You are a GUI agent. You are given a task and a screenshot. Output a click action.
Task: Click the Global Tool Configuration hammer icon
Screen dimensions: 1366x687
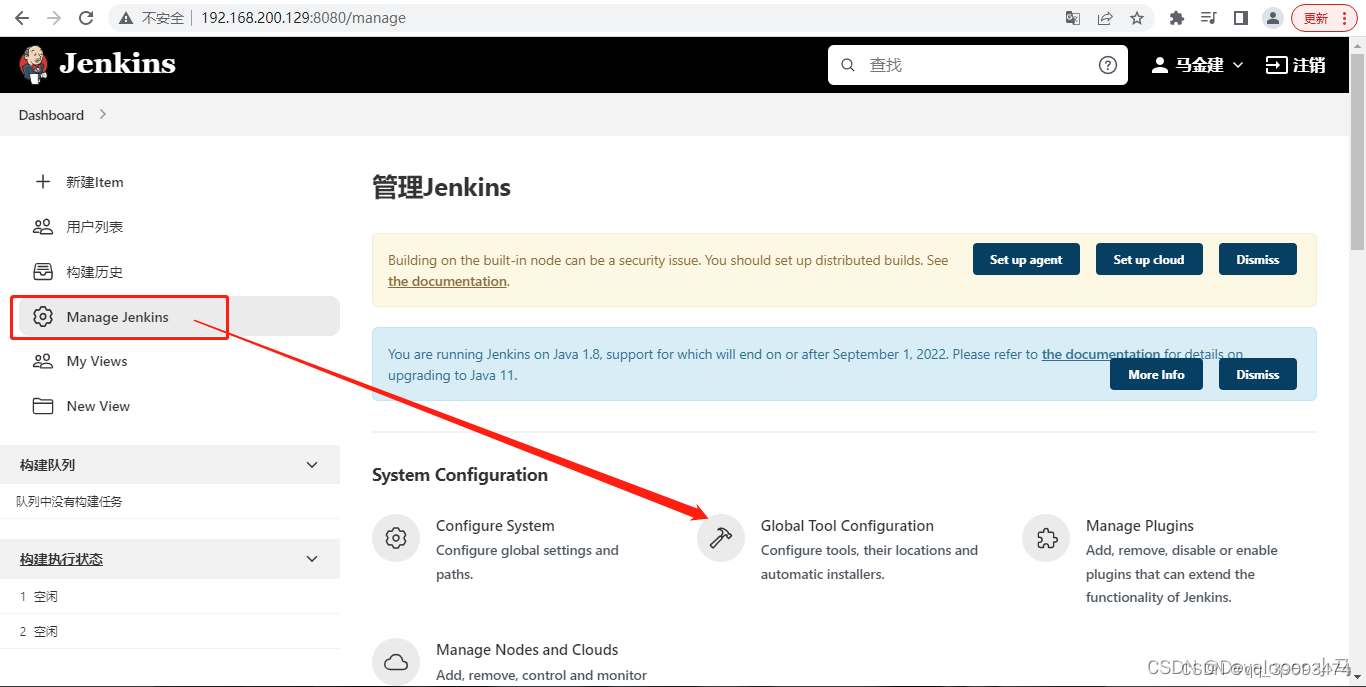coord(721,538)
